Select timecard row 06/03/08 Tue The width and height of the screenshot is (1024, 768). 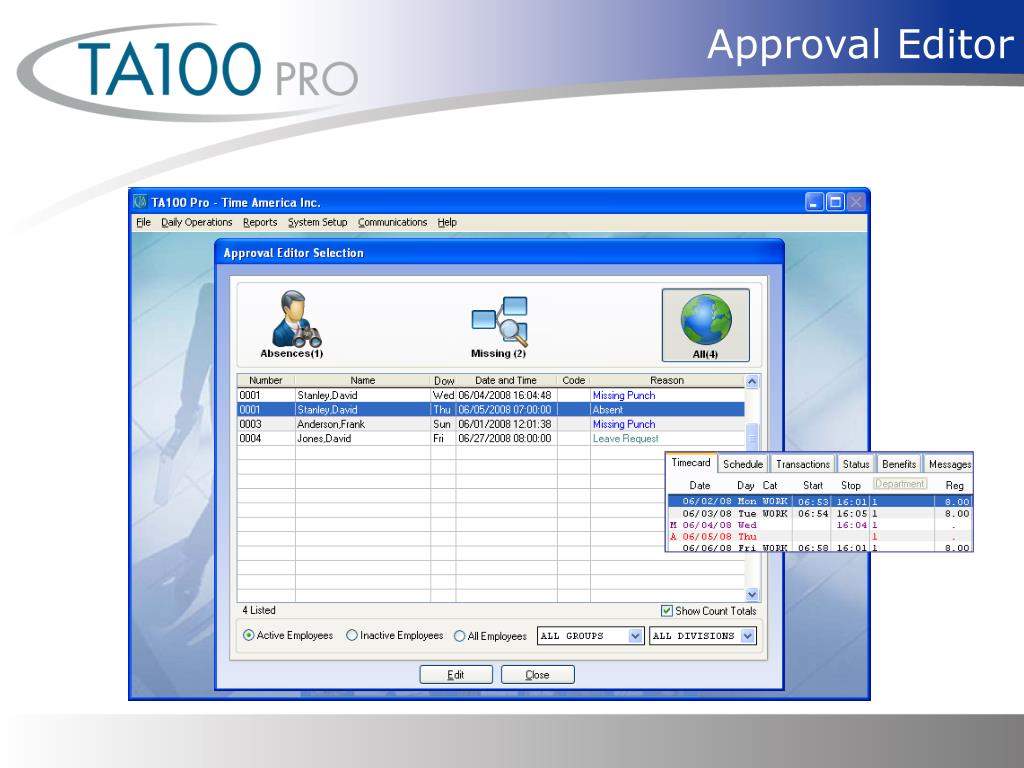pos(820,513)
